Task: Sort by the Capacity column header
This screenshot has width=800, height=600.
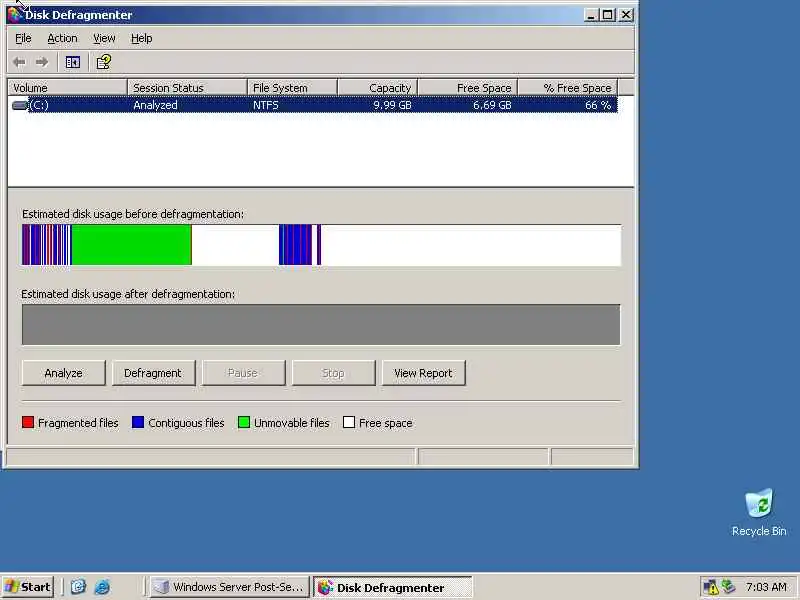Action: point(378,88)
